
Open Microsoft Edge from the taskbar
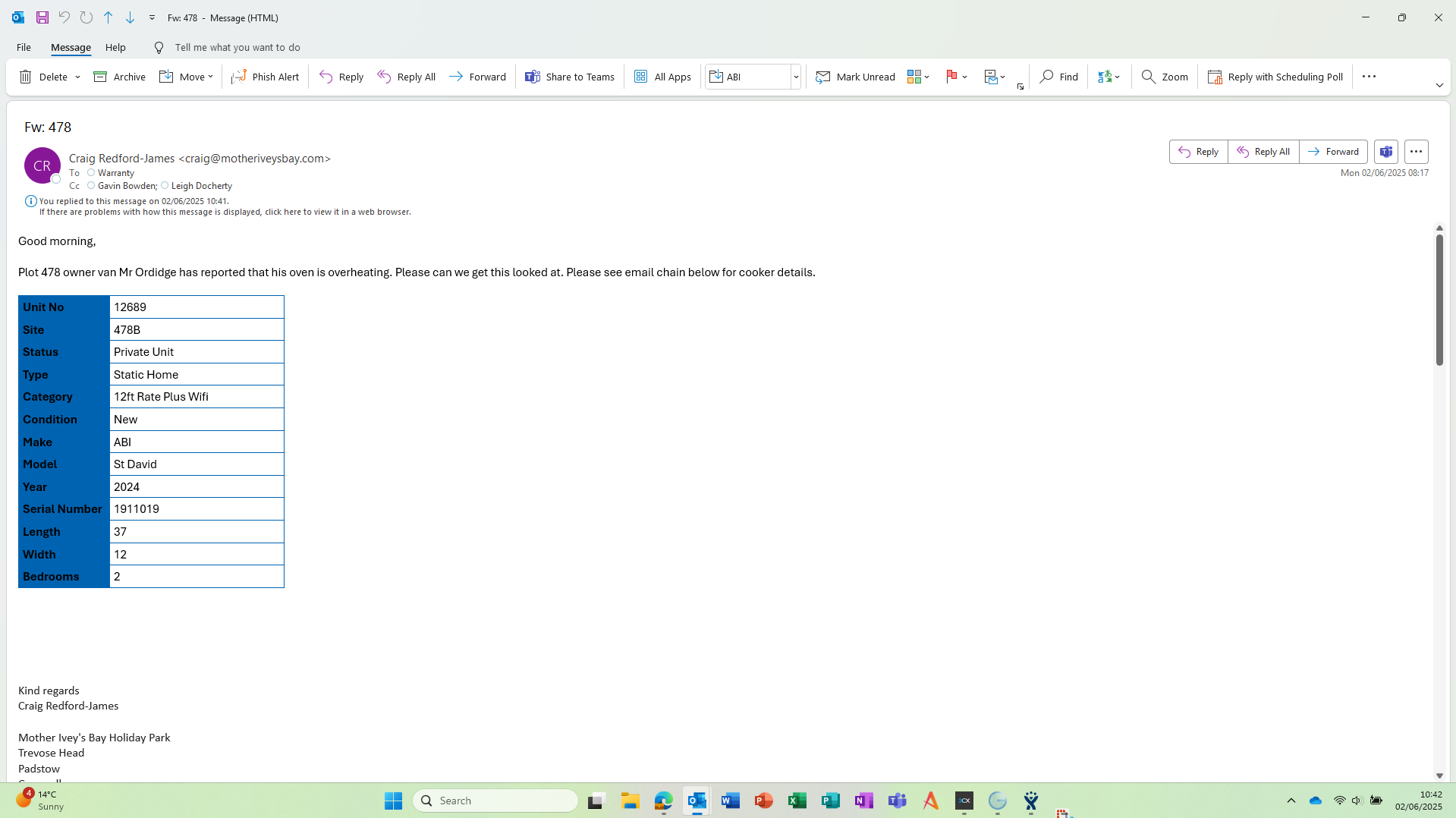[663, 801]
